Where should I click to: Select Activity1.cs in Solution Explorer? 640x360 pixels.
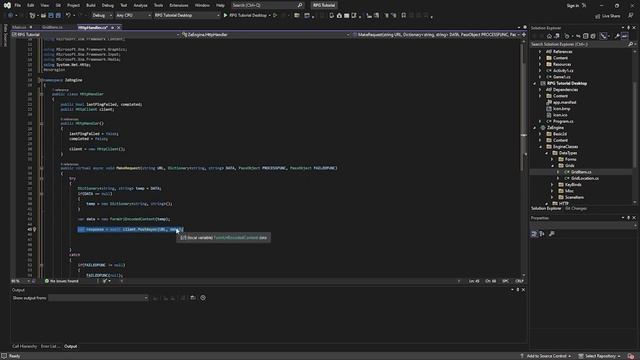click(563, 71)
